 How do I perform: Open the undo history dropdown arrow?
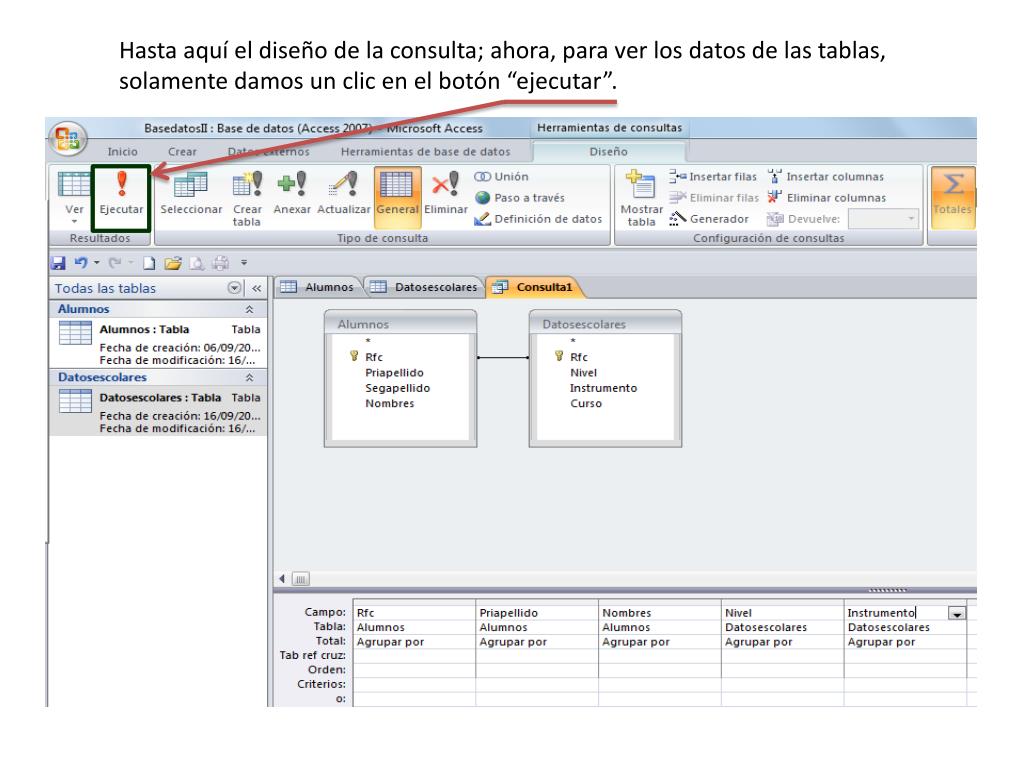[x=97, y=263]
